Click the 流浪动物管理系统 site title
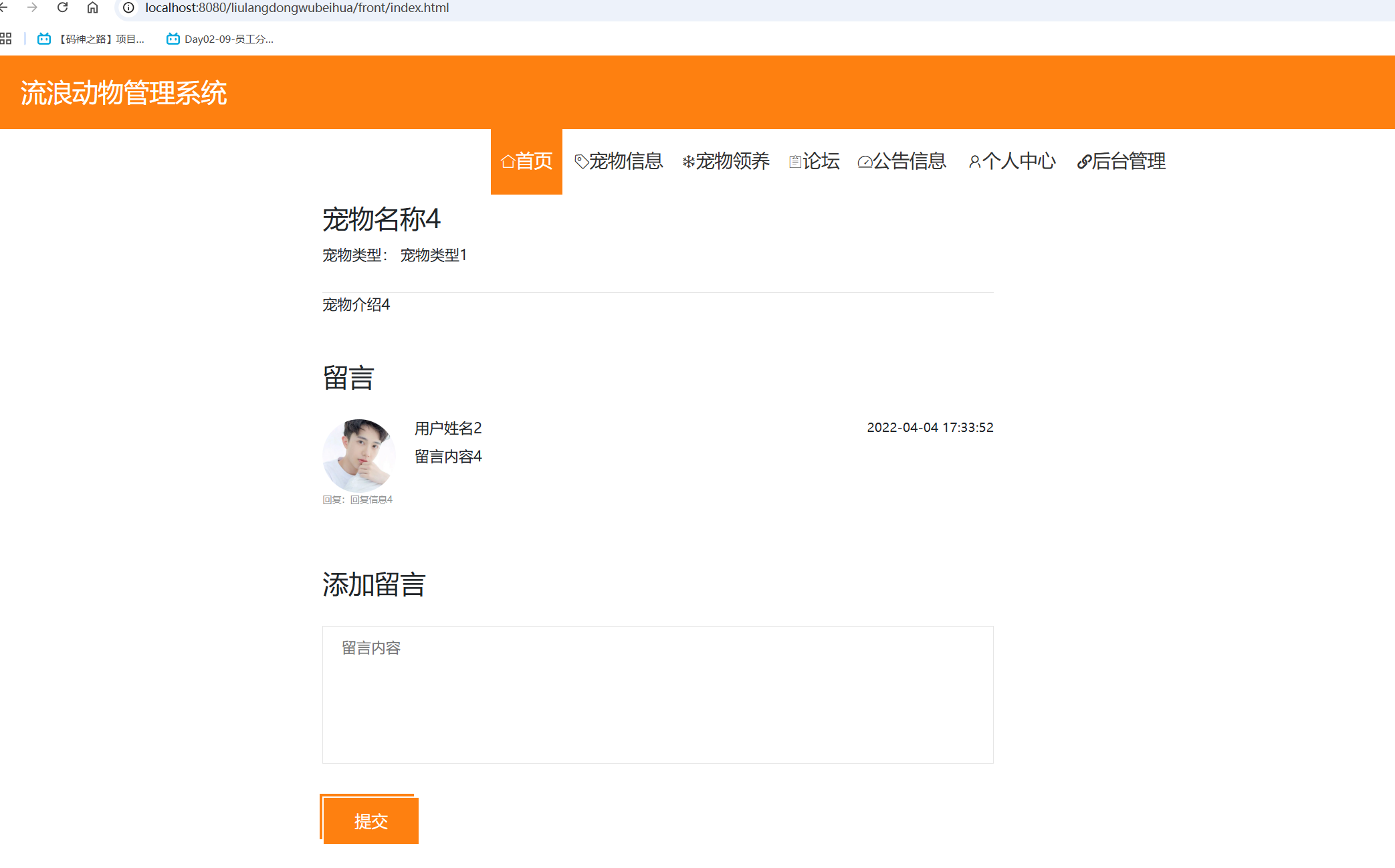The height and width of the screenshot is (868, 1395). click(124, 93)
